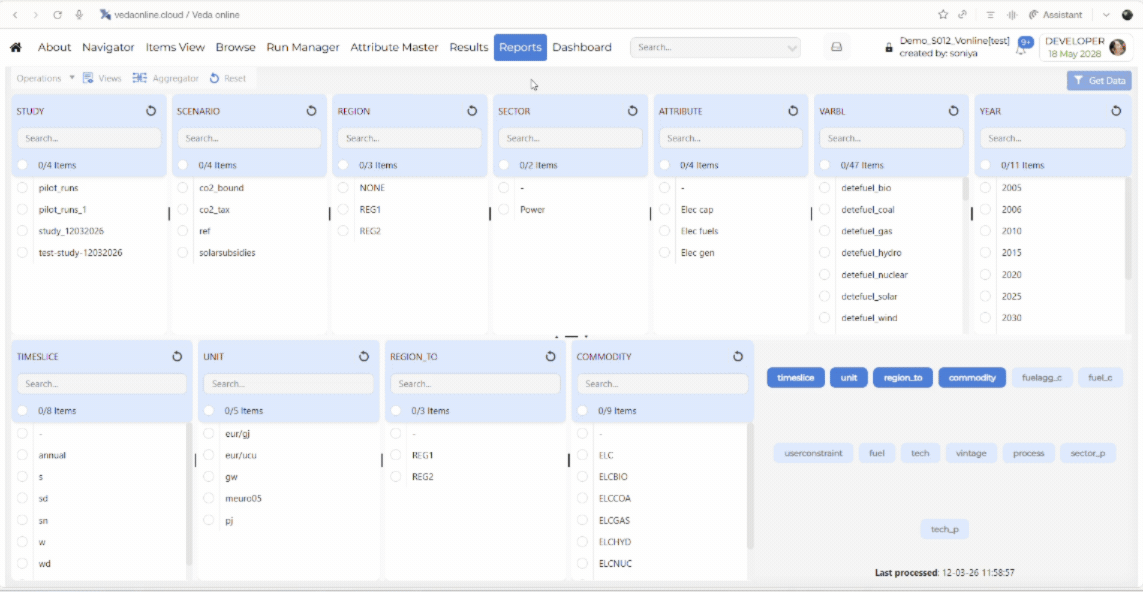Reset the SCENARIO panel selection icon
Image resolution: width=1143 pixels, height=592 pixels.
pyautogui.click(x=311, y=111)
